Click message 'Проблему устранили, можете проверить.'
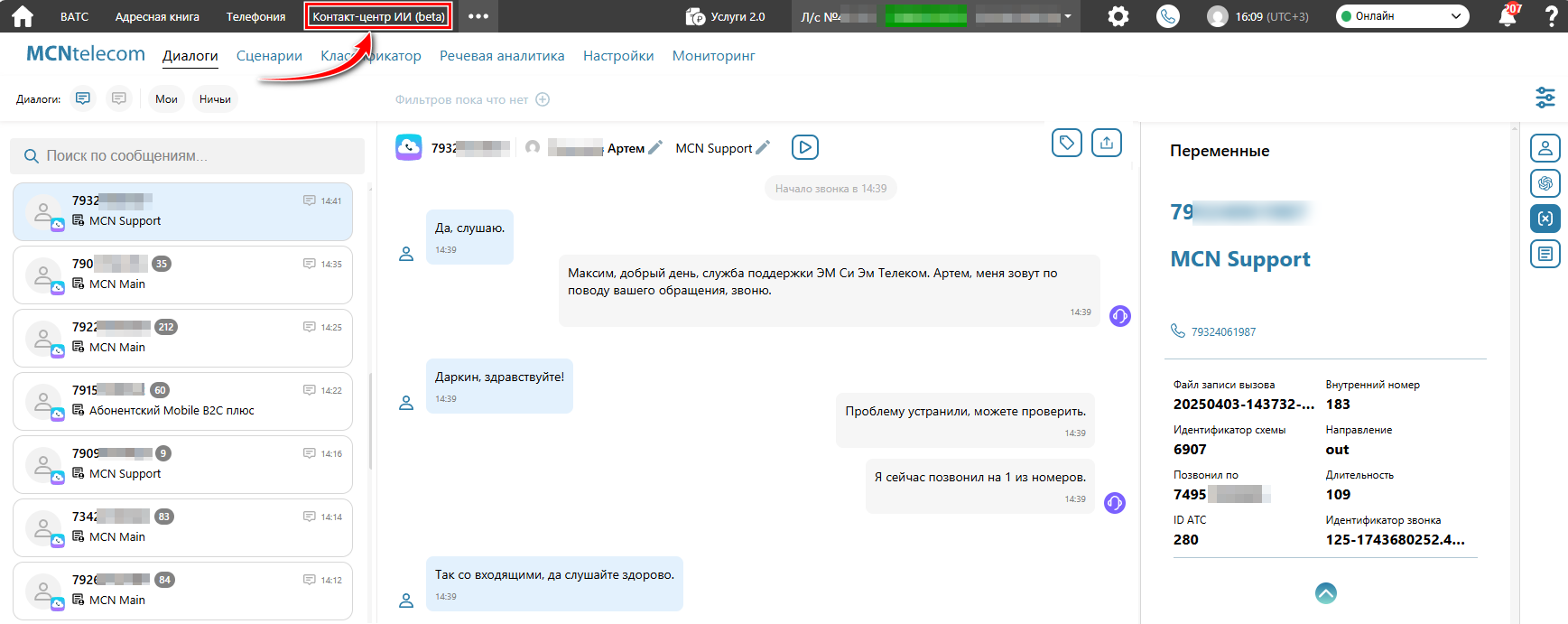Image resolution: width=1568 pixels, height=624 pixels. (x=965, y=420)
